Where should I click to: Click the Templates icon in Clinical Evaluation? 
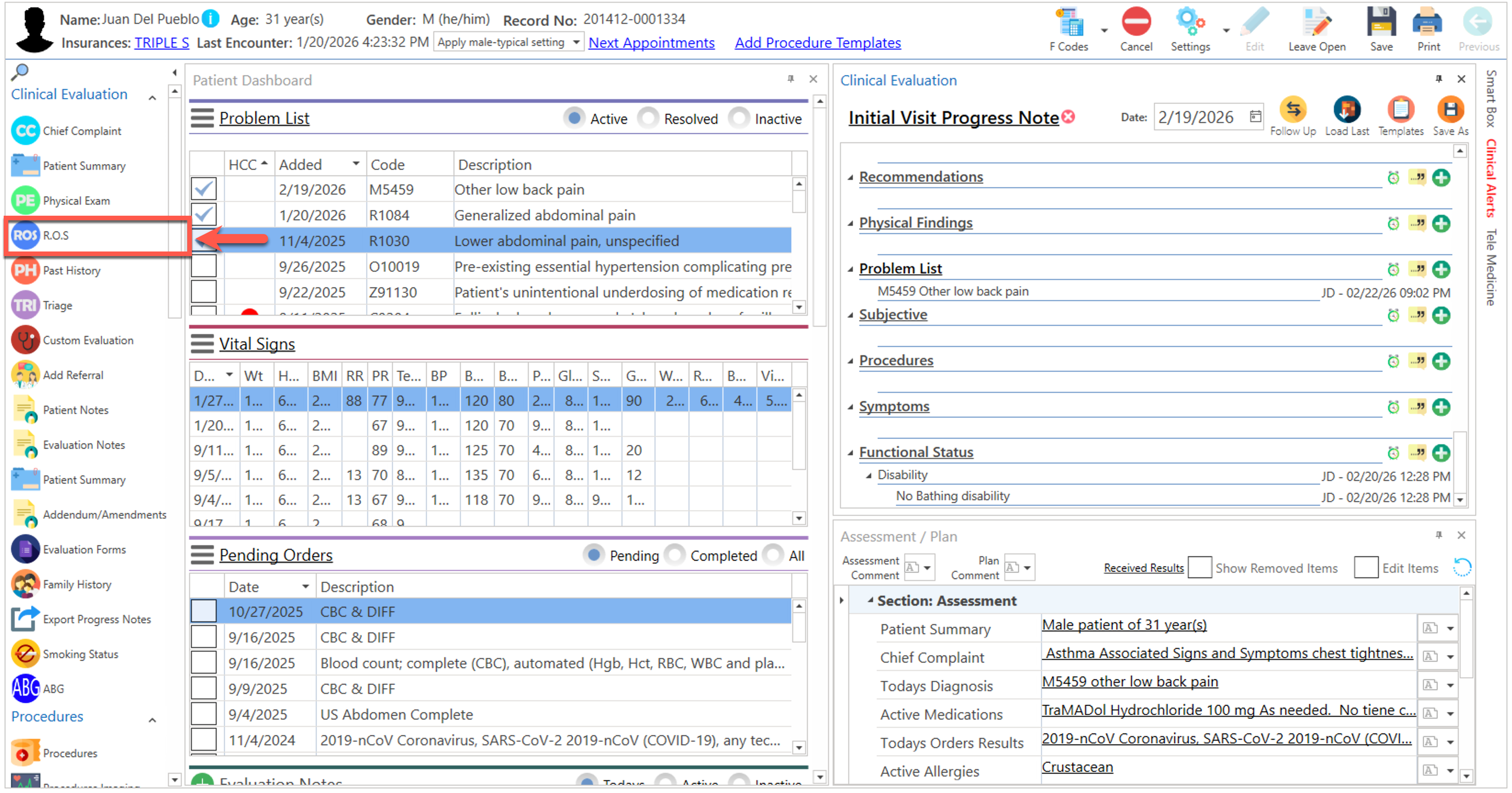point(1400,110)
